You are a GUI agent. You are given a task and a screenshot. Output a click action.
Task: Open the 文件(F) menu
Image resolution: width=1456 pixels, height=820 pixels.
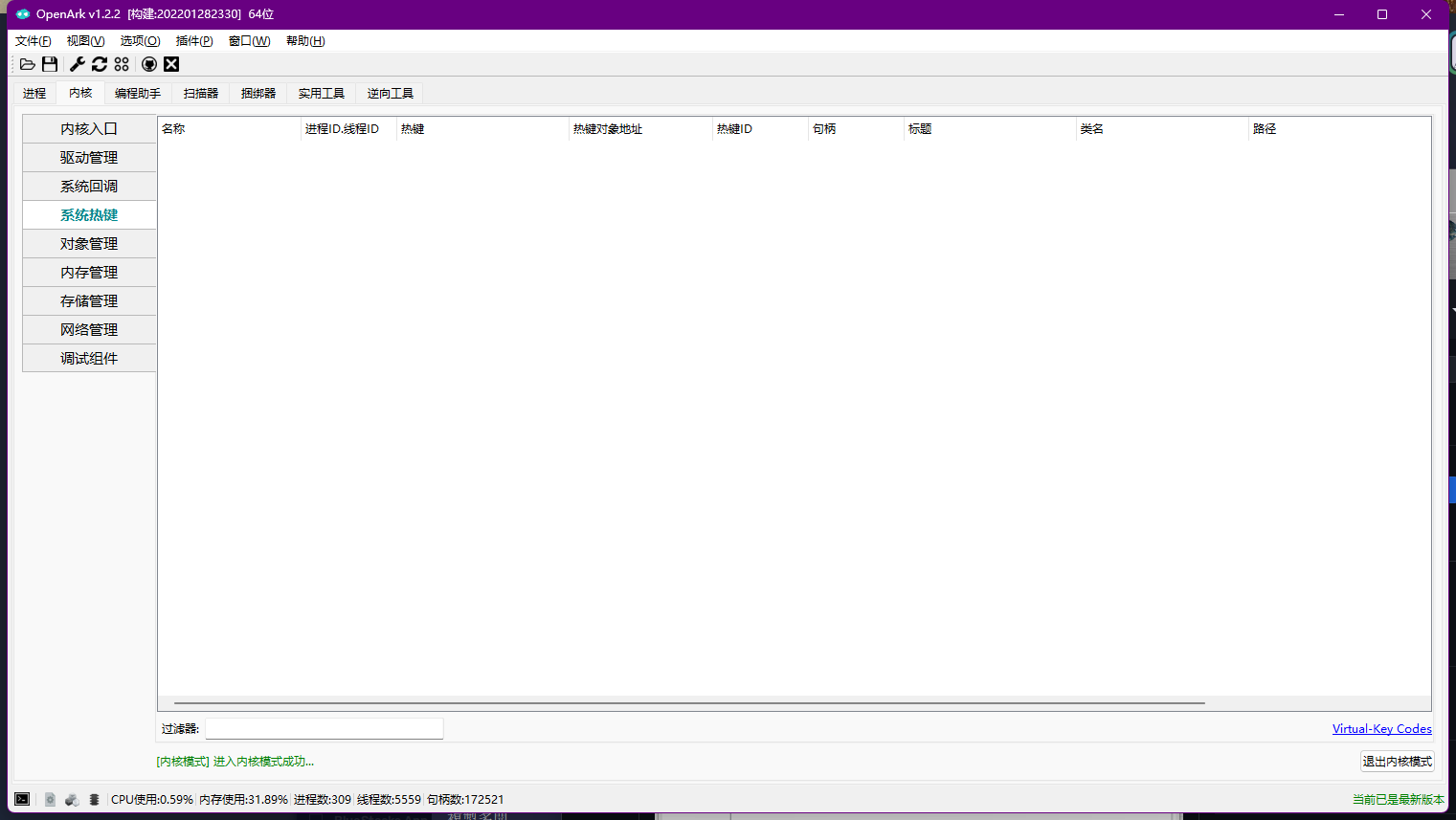pos(34,41)
